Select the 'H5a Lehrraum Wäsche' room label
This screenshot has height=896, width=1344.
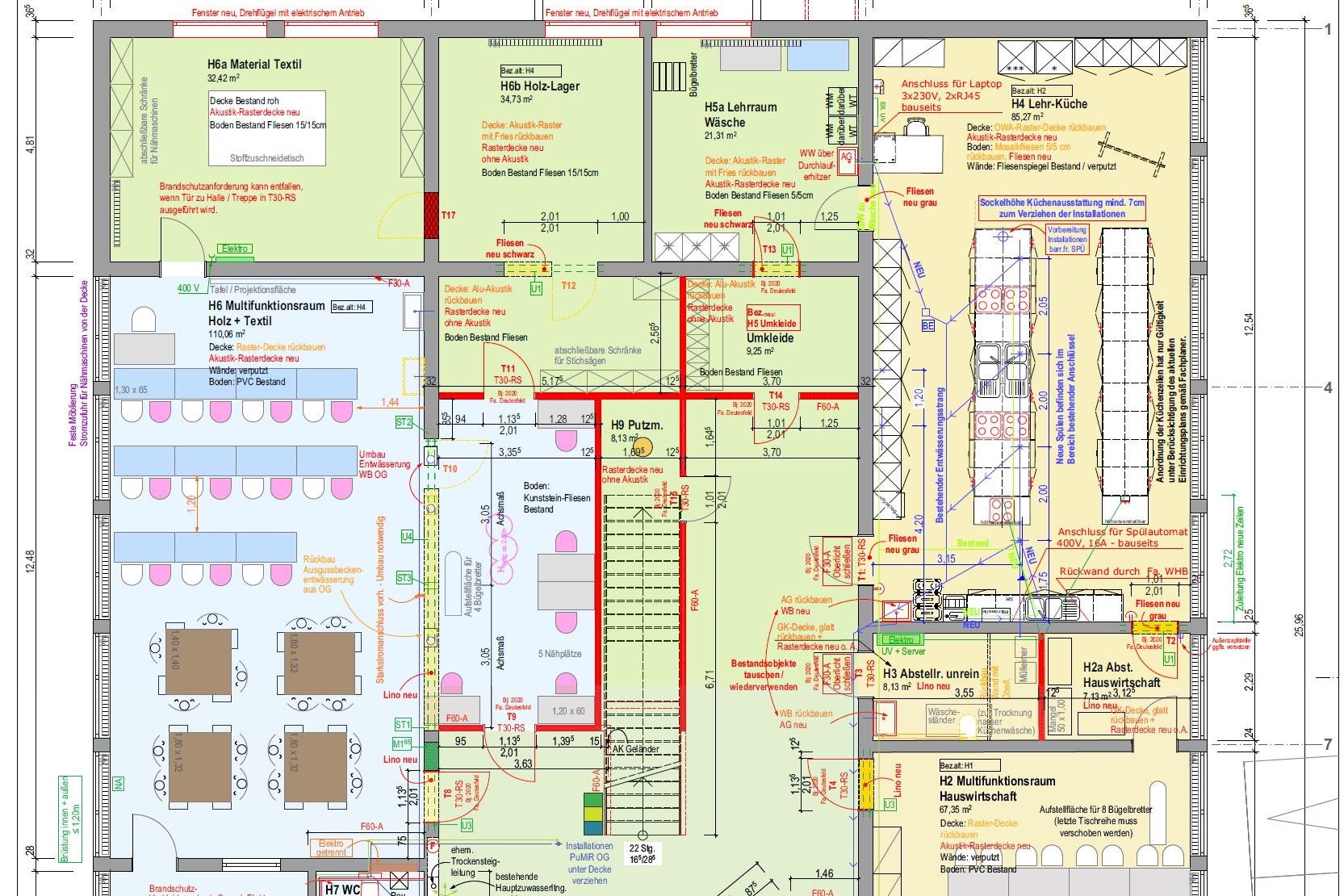740,115
